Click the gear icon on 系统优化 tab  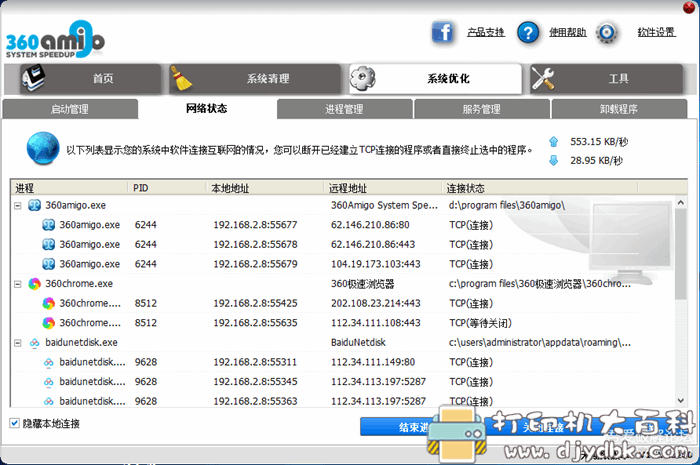click(x=362, y=78)
